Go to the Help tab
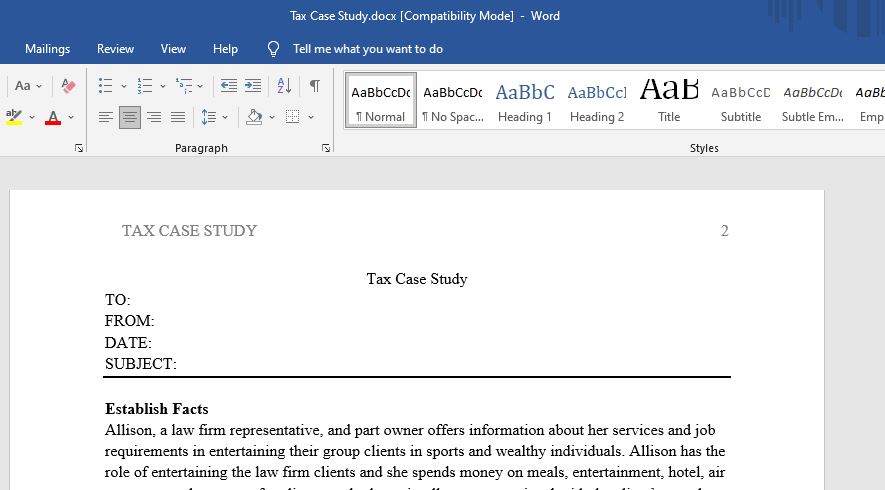 pos(225,49)
